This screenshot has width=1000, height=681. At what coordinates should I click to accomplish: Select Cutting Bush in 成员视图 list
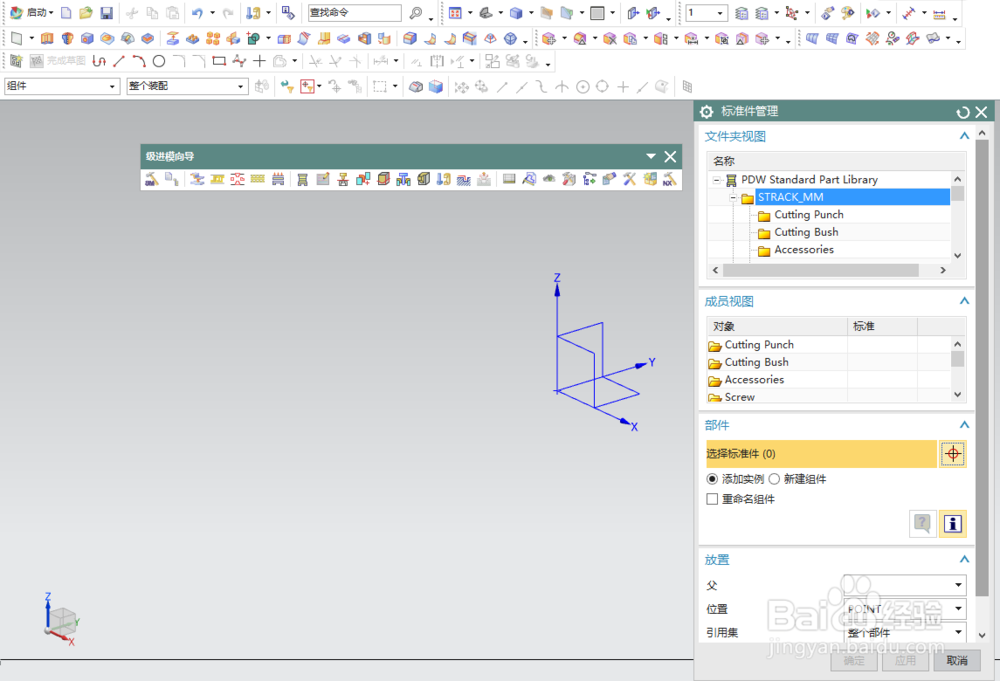pos(756,362)
